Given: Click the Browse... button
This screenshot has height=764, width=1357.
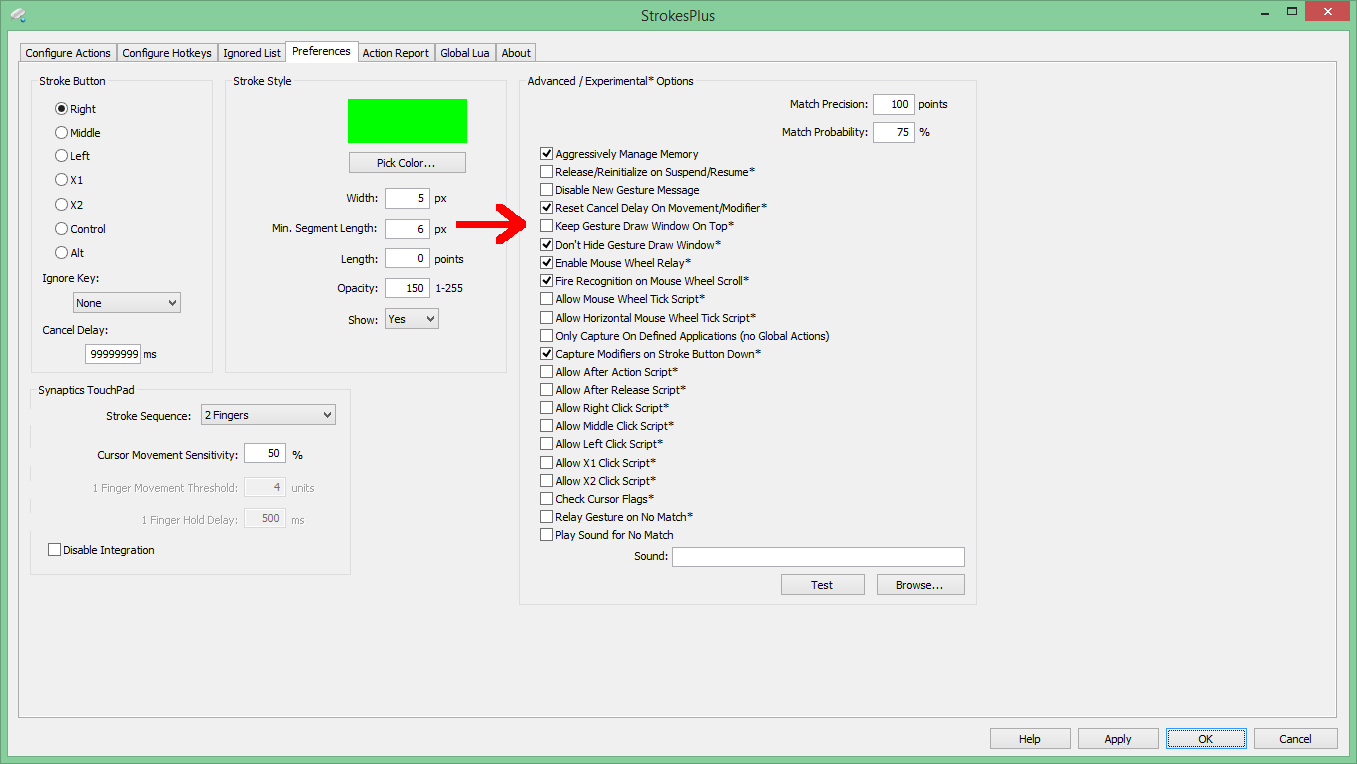Looking at the screenshot, I should (x=920, y=585).
